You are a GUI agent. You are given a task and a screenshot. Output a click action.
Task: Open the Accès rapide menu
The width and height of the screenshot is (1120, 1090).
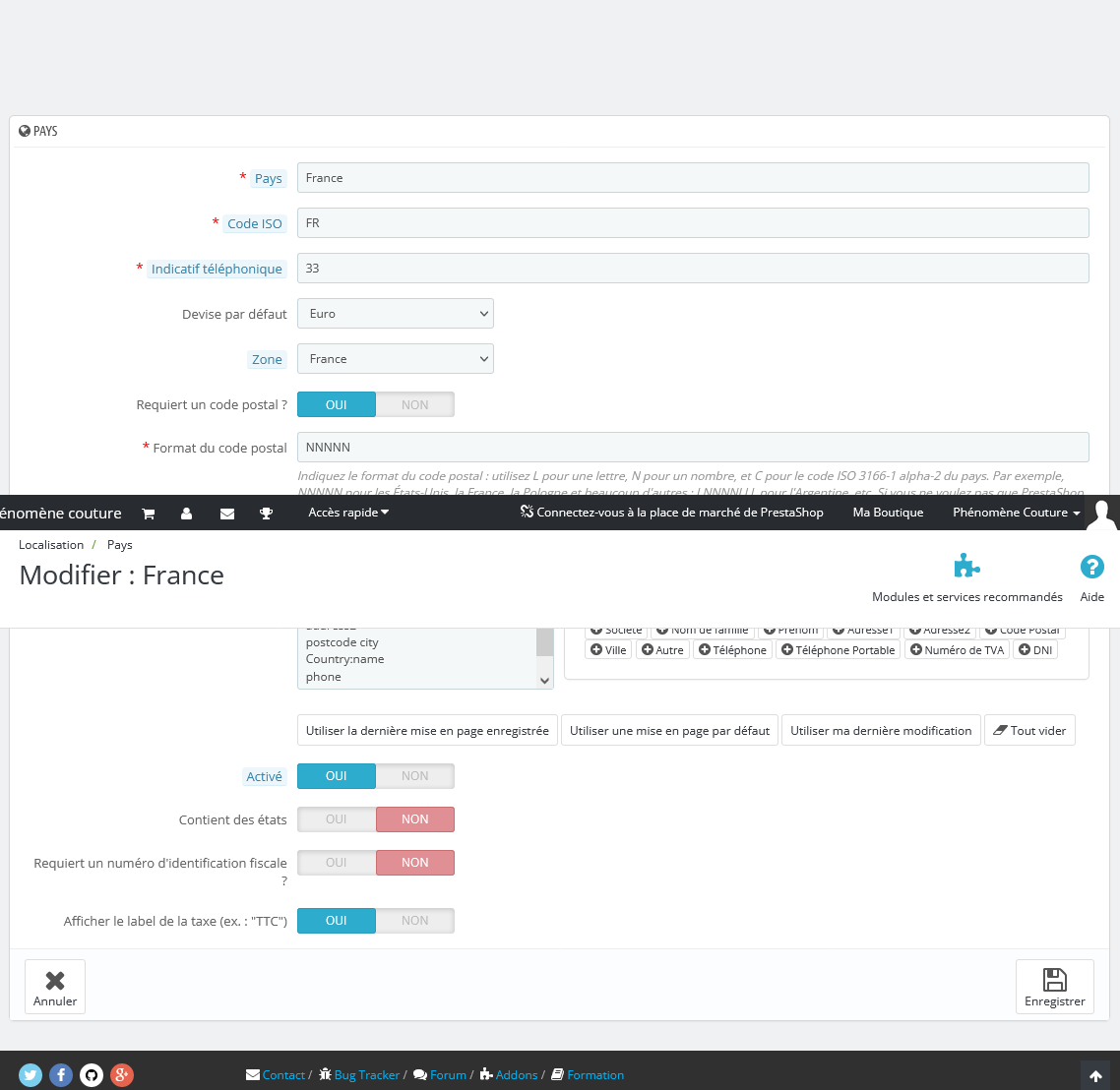[348, 513]
